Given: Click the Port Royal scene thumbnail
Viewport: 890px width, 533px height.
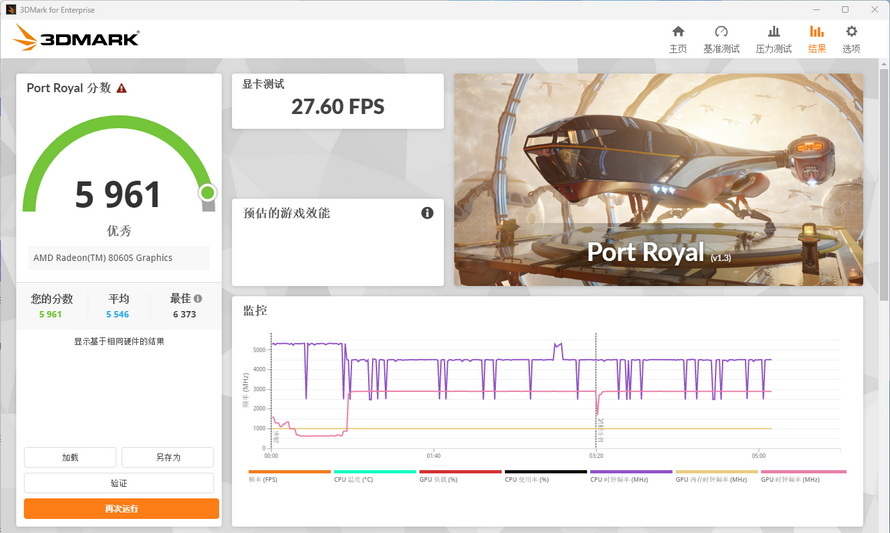Looking at the screenshot, I should [658, 179].
